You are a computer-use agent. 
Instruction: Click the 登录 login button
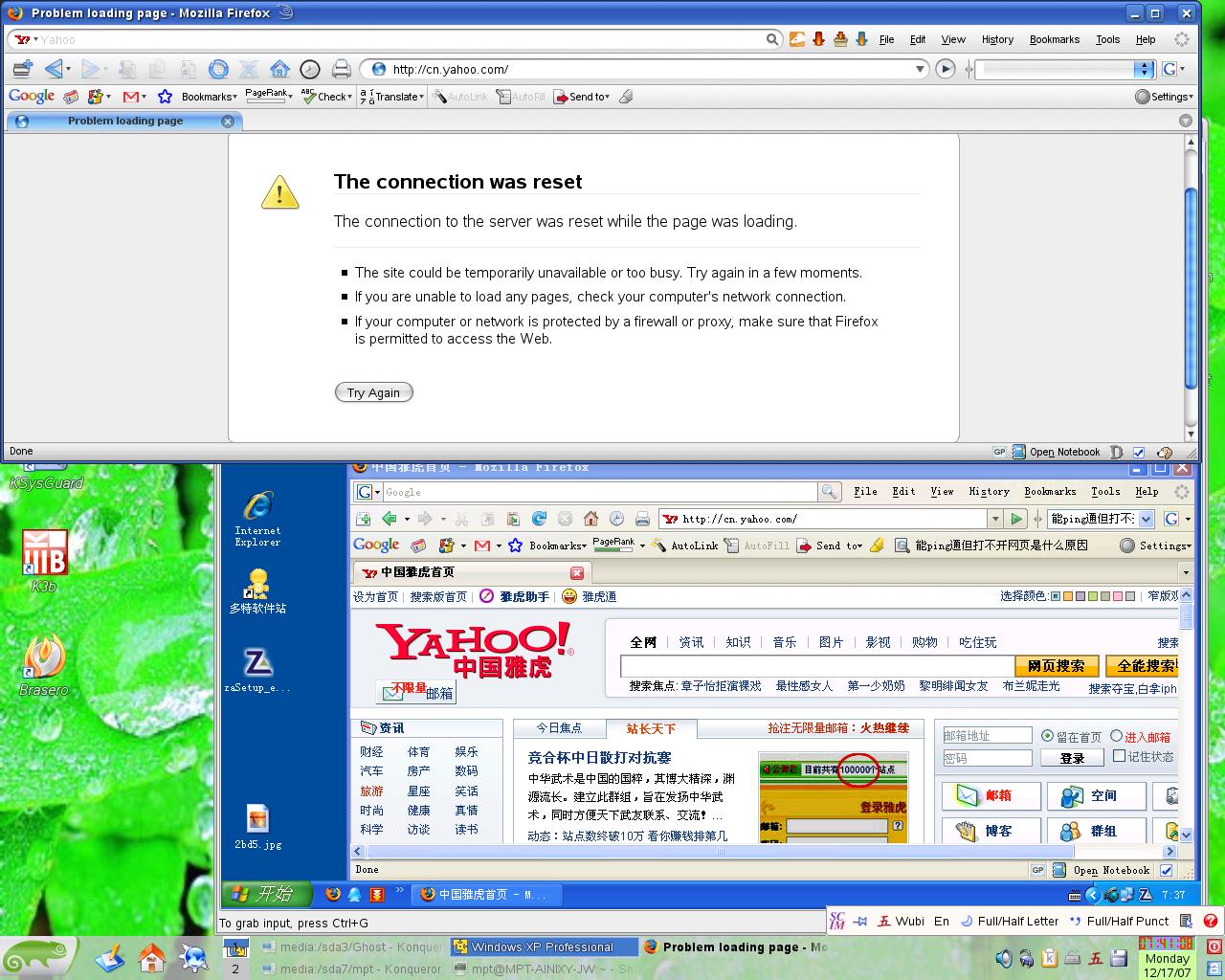click(x=1072, y=758)
